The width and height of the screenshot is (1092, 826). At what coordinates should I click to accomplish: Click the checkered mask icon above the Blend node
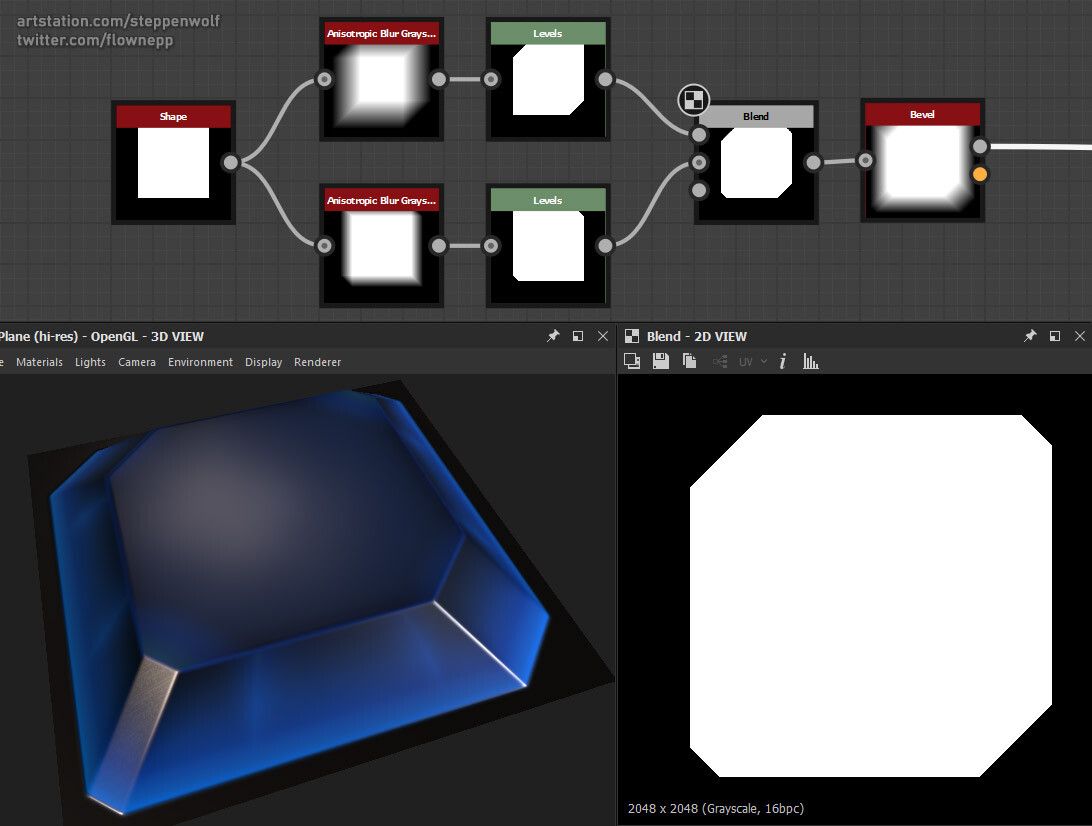693,100
